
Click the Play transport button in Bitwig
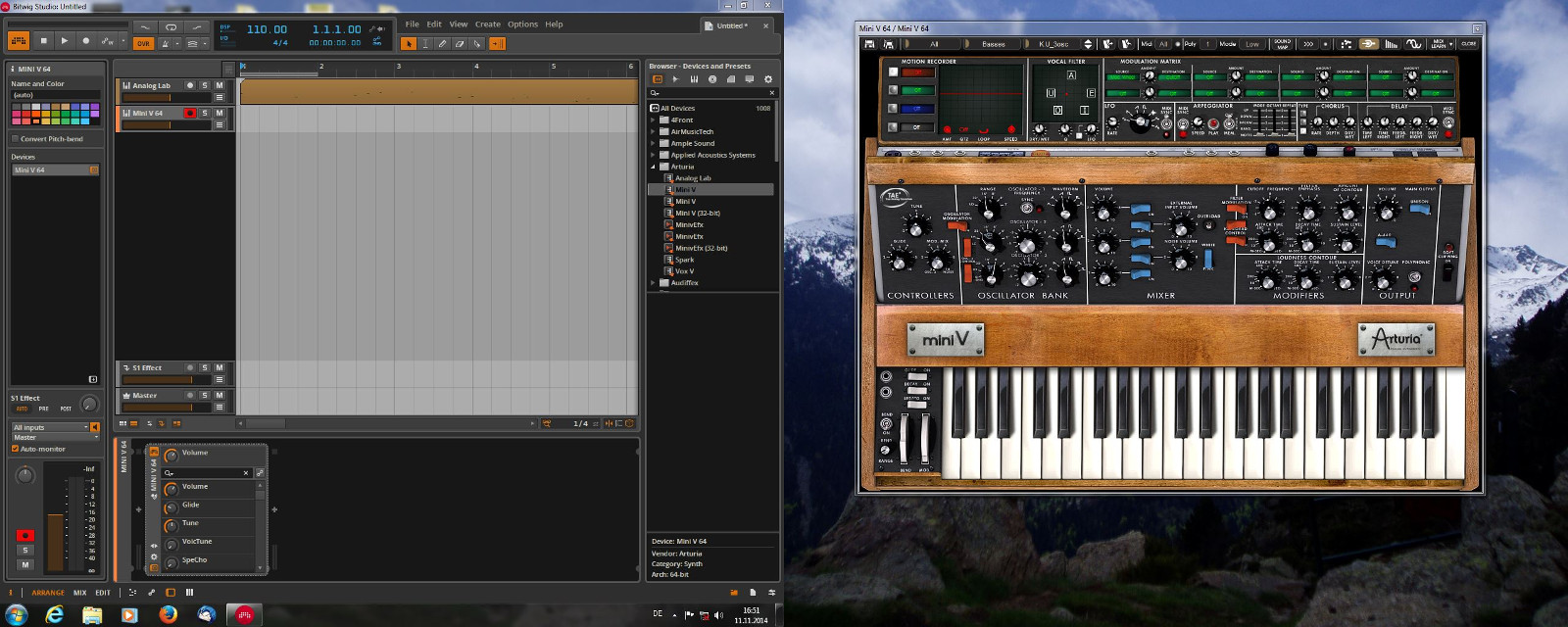click(65, 41)
